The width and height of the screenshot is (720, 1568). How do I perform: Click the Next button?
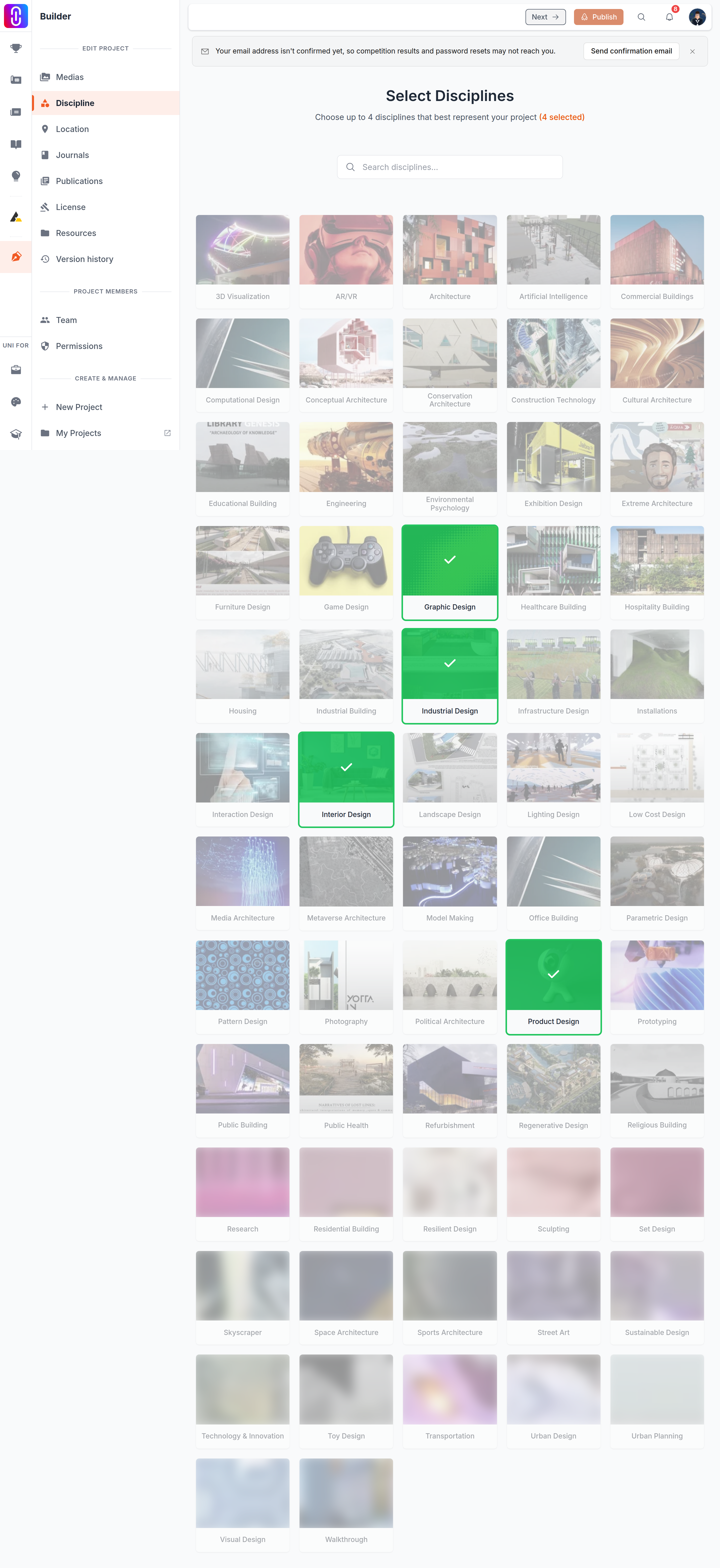[x=545, y=17]
